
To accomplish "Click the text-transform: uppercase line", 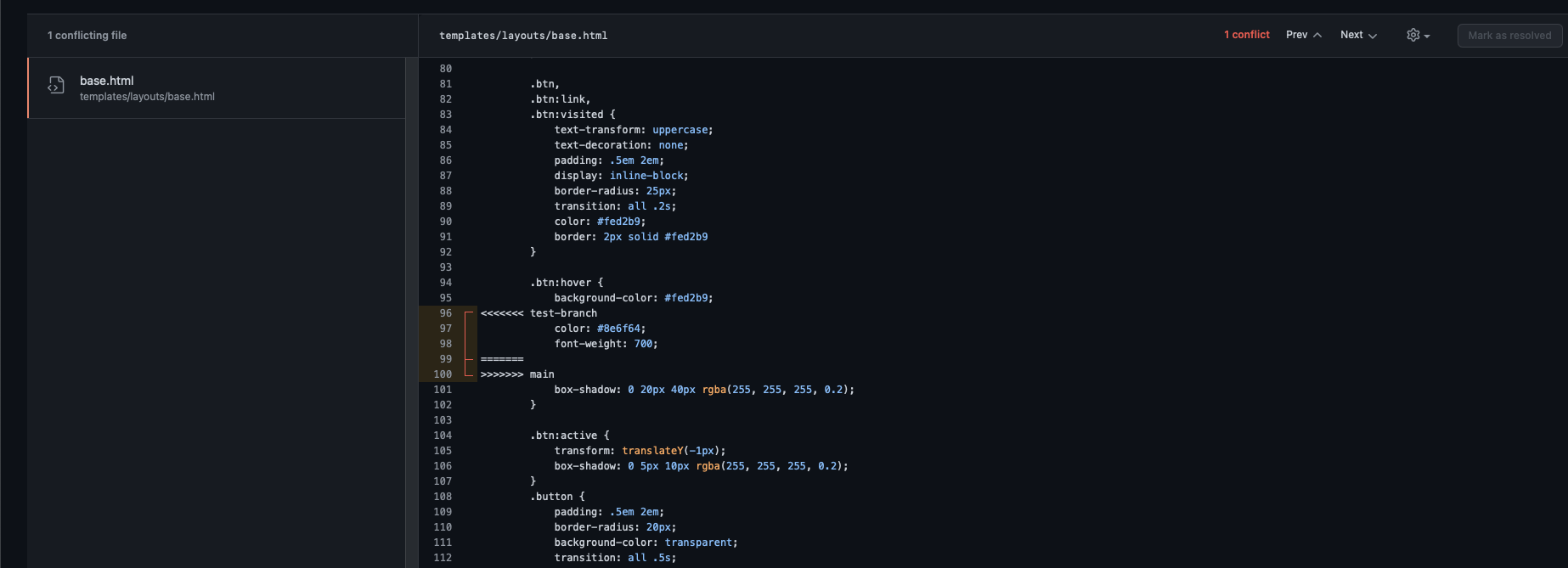I will point(634,130).
